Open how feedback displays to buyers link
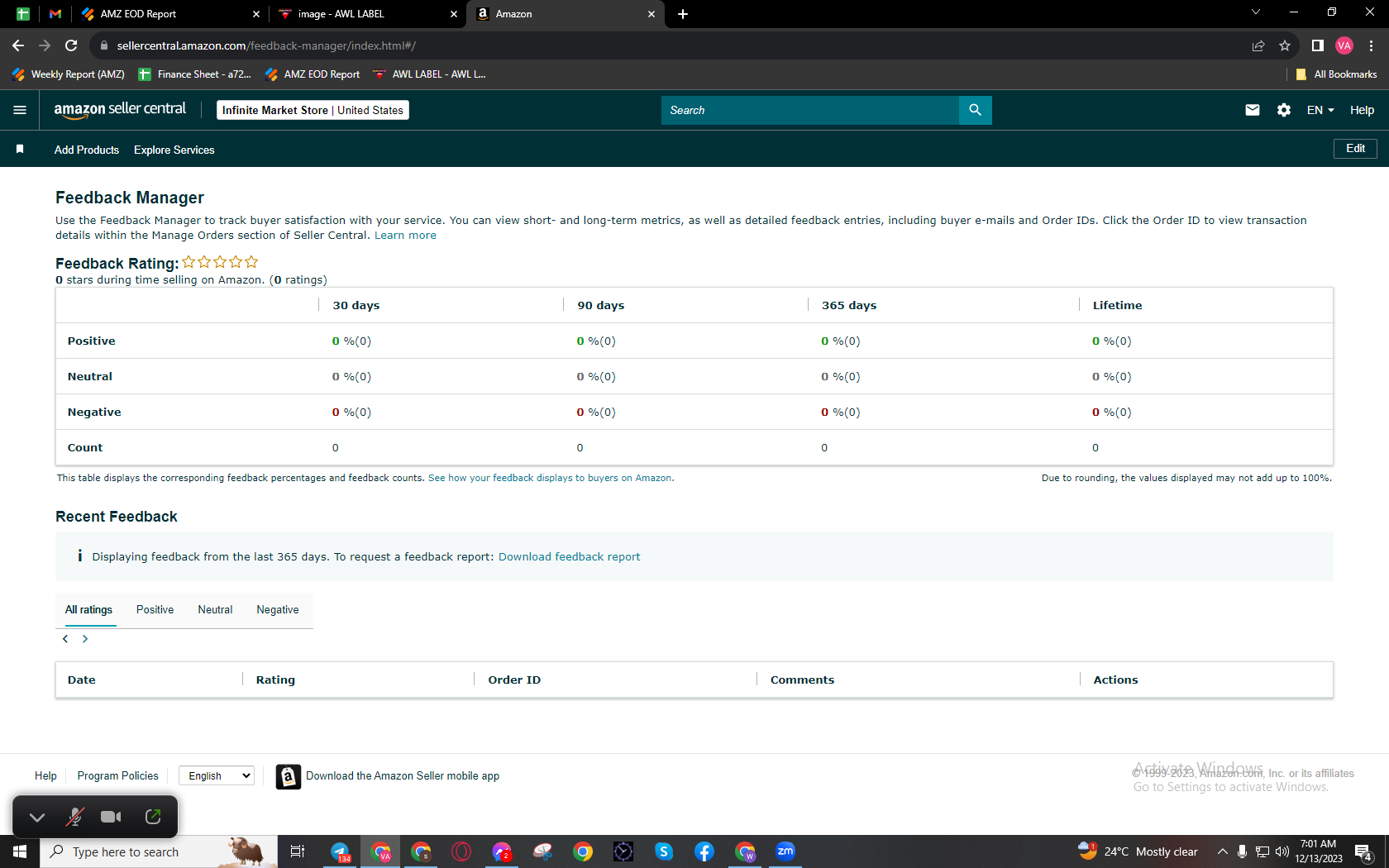The image size is (1389, 868). pos(550,478)
